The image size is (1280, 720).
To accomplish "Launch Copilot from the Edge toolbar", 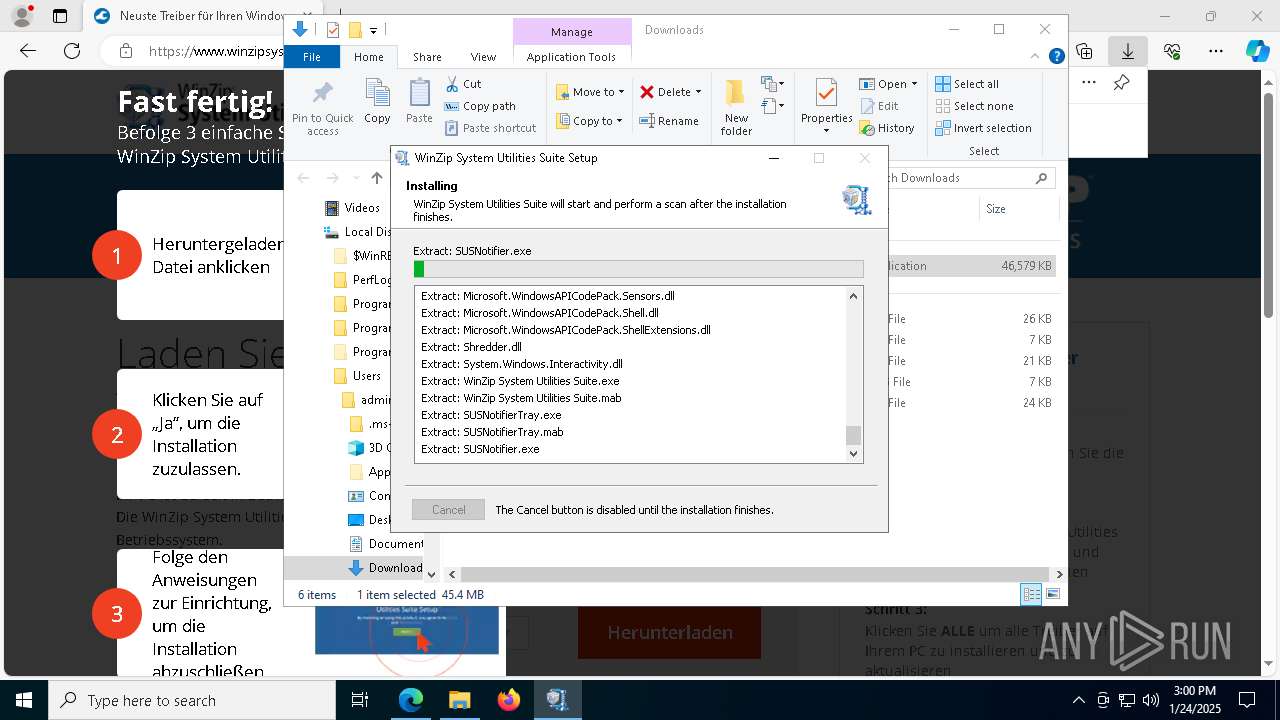I will pos(1257,51).
